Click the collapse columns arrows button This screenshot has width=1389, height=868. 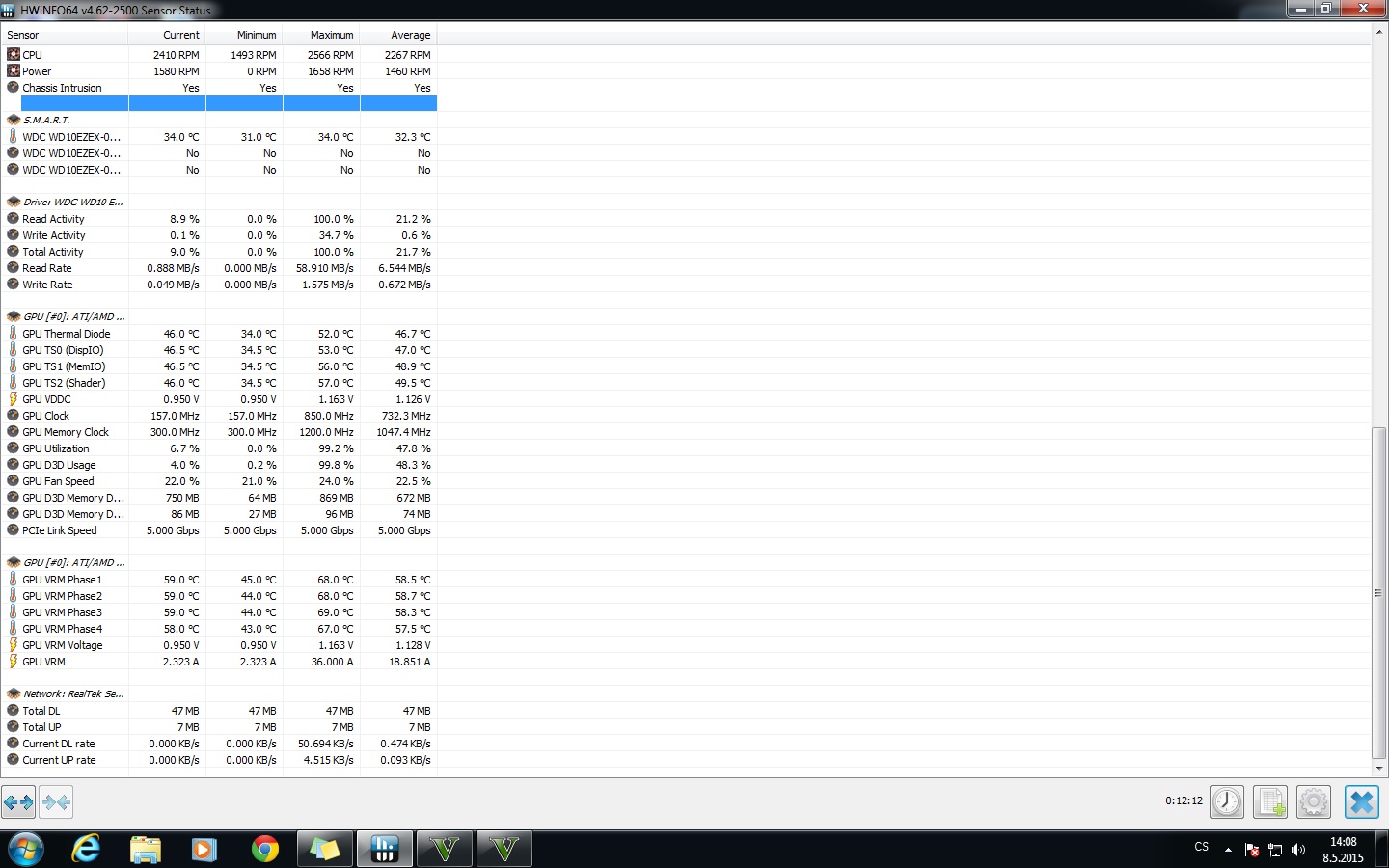[56, 801]
